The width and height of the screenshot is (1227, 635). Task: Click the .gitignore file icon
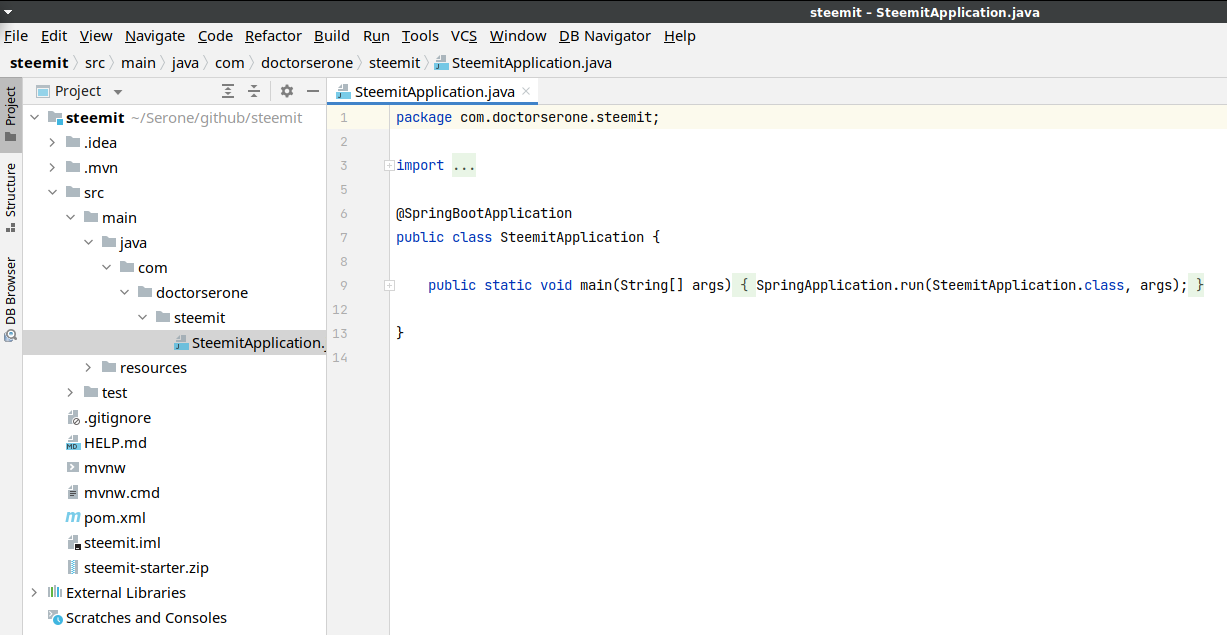pyautogui.click(x=73, y=418)
